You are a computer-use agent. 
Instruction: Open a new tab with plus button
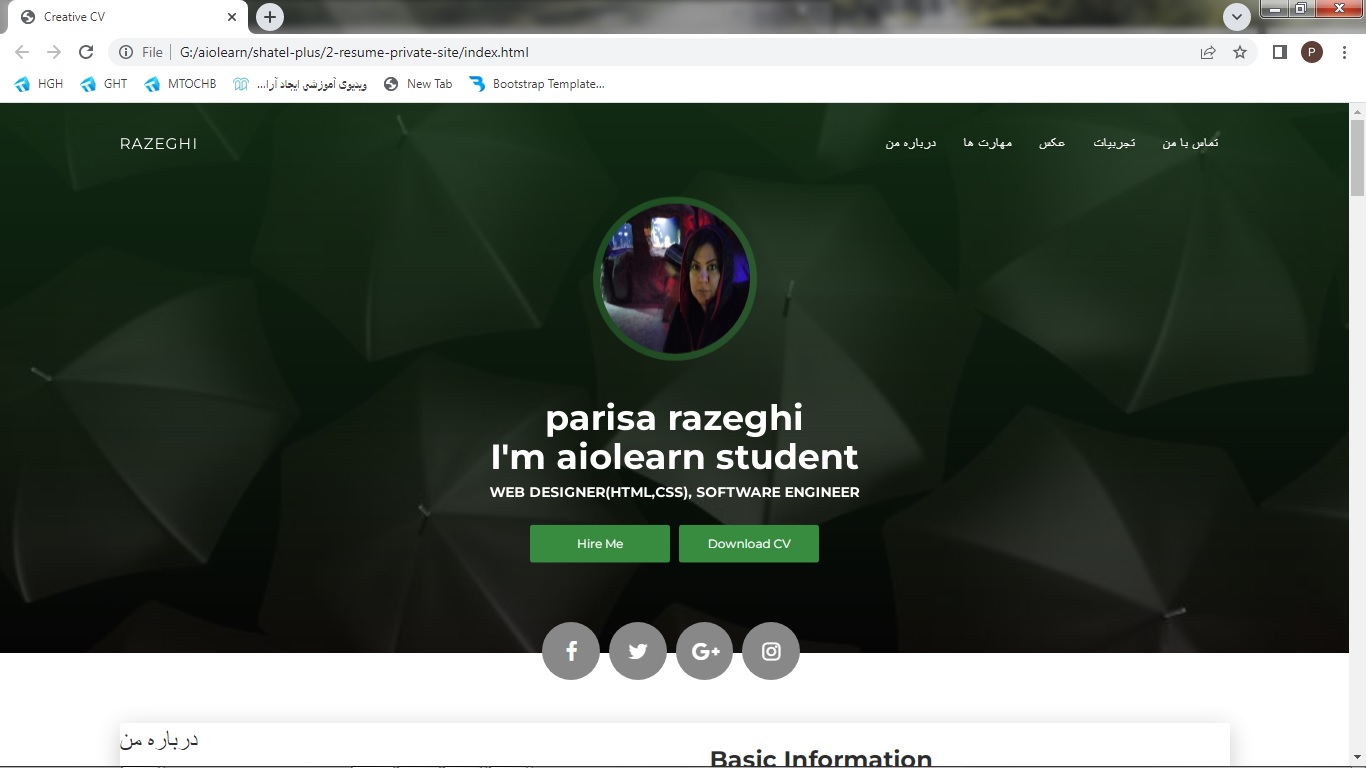[x=270, y=17]
